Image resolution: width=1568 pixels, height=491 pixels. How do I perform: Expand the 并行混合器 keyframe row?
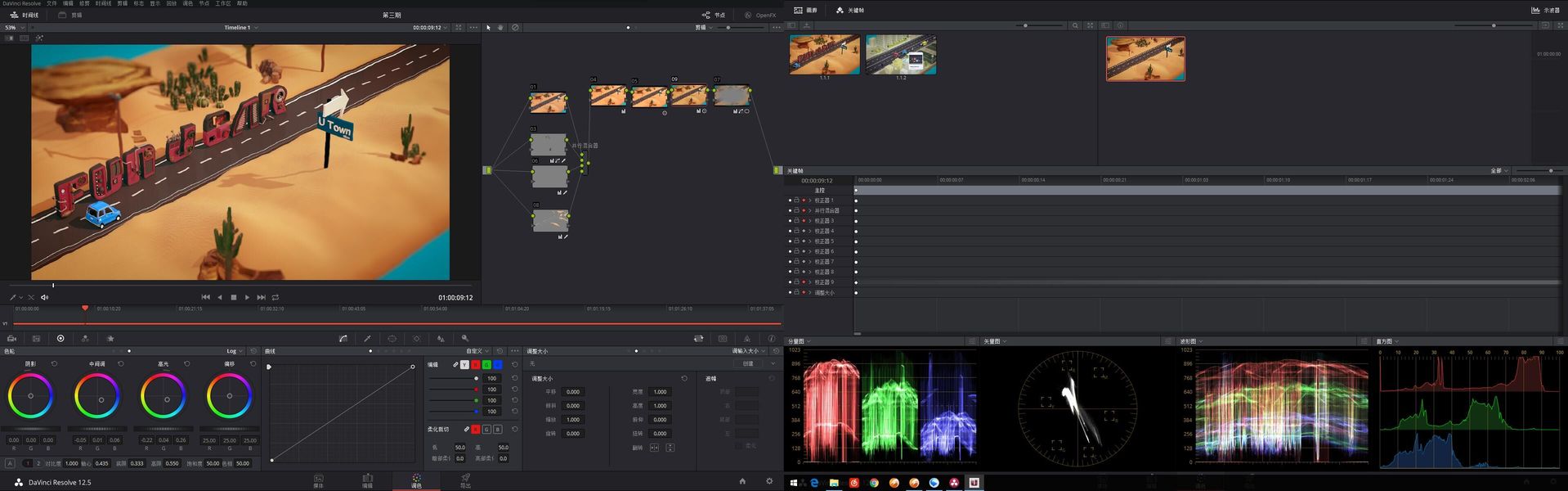tap(810, 210)
